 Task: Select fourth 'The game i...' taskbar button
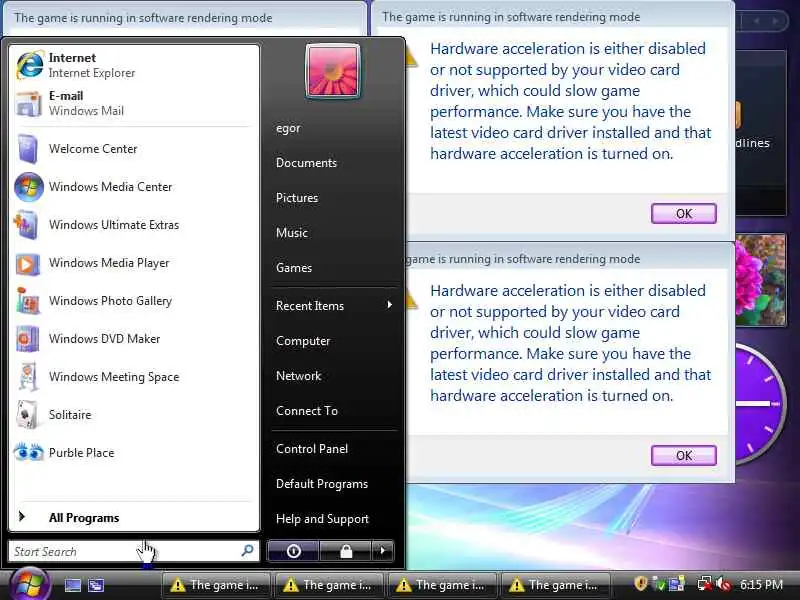(555, 585)
